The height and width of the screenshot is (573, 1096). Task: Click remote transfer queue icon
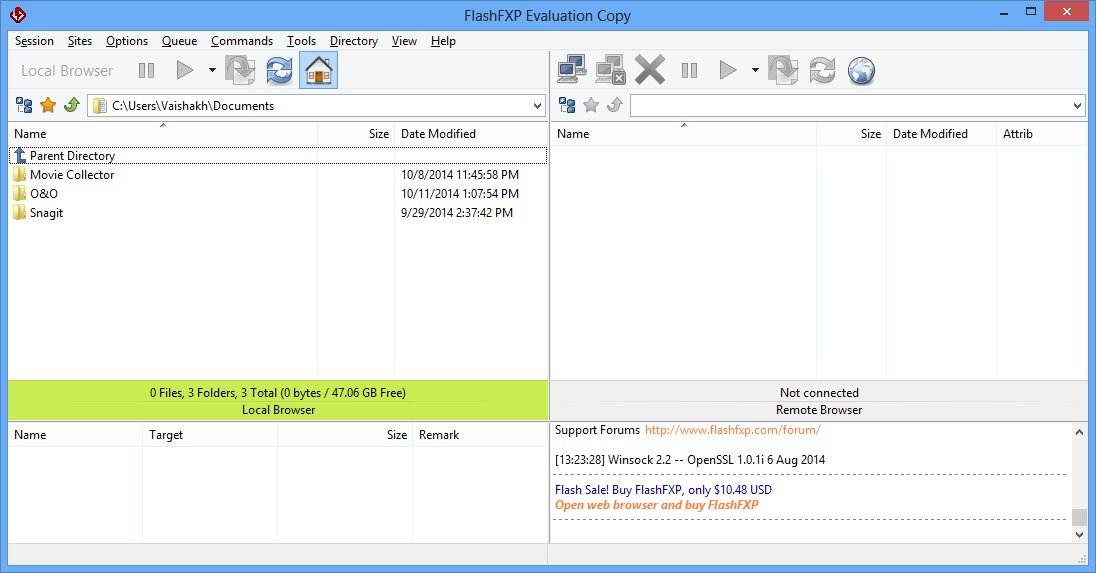click(x=783, y=71)
